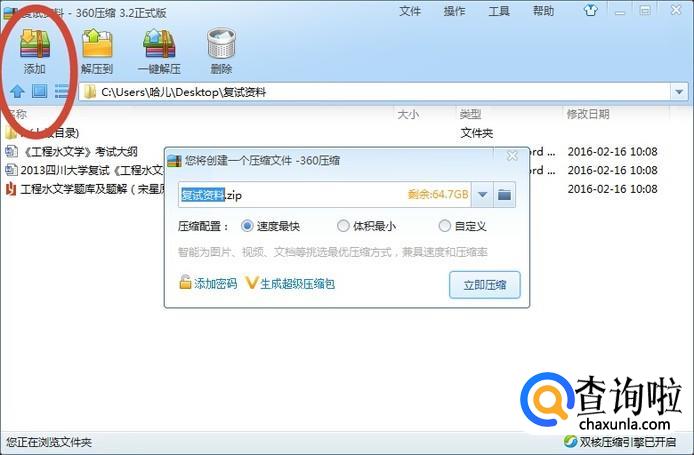Click the browse folder icon in dialog

click(x=505, y=194)
